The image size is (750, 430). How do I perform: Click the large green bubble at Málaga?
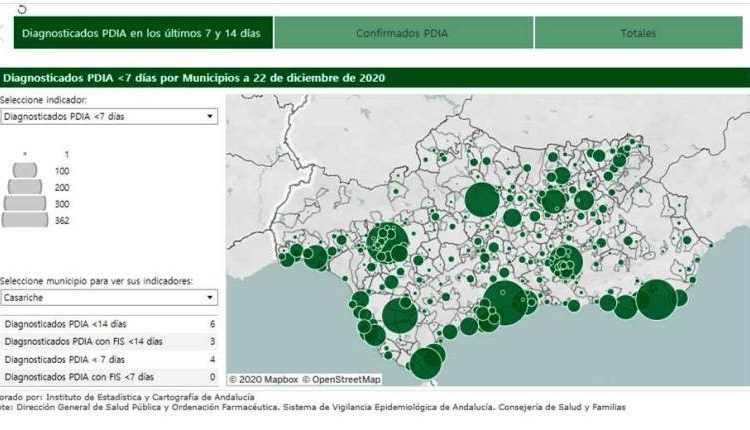tap(507, 303)
